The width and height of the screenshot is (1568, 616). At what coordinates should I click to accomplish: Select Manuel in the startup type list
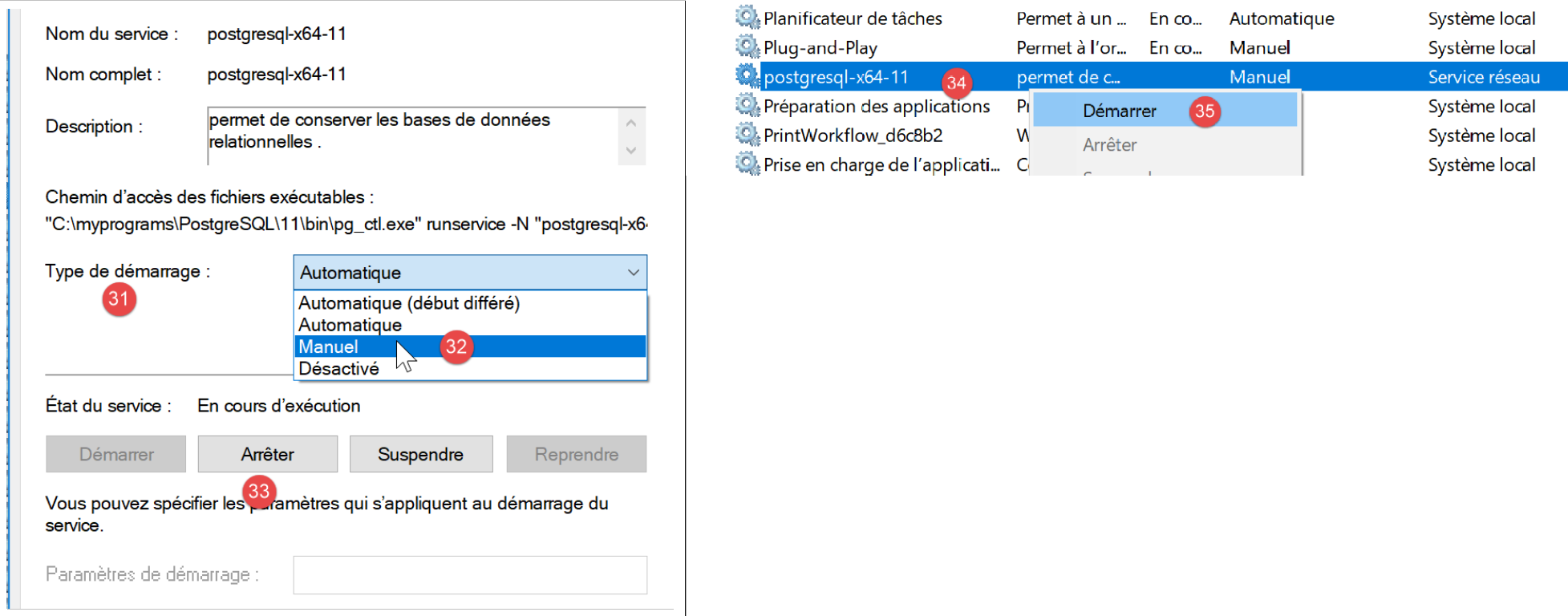click(329, 346)
